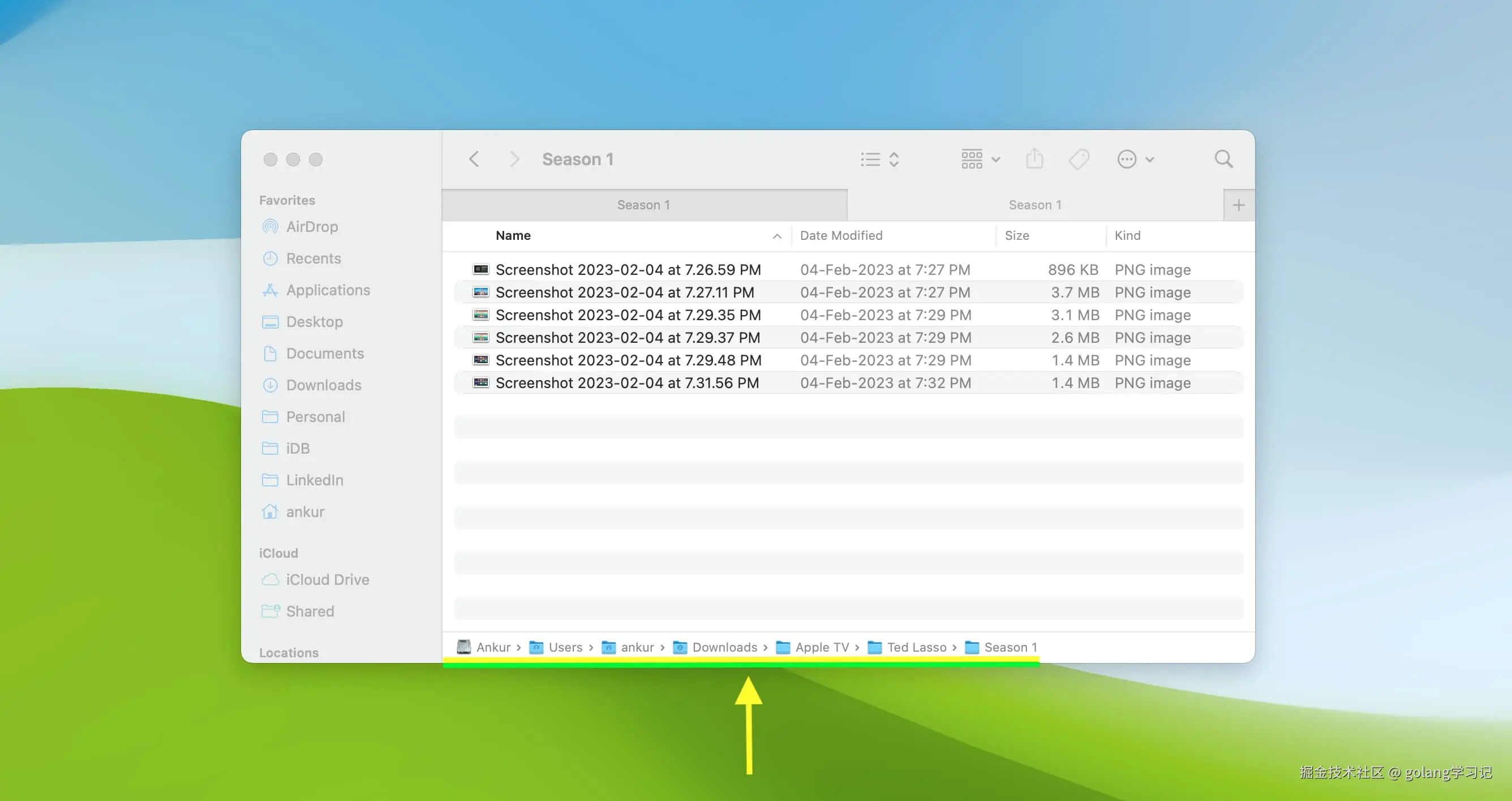
Task: Select the first Season 1 tab
Action: click(x=643, y=205)
